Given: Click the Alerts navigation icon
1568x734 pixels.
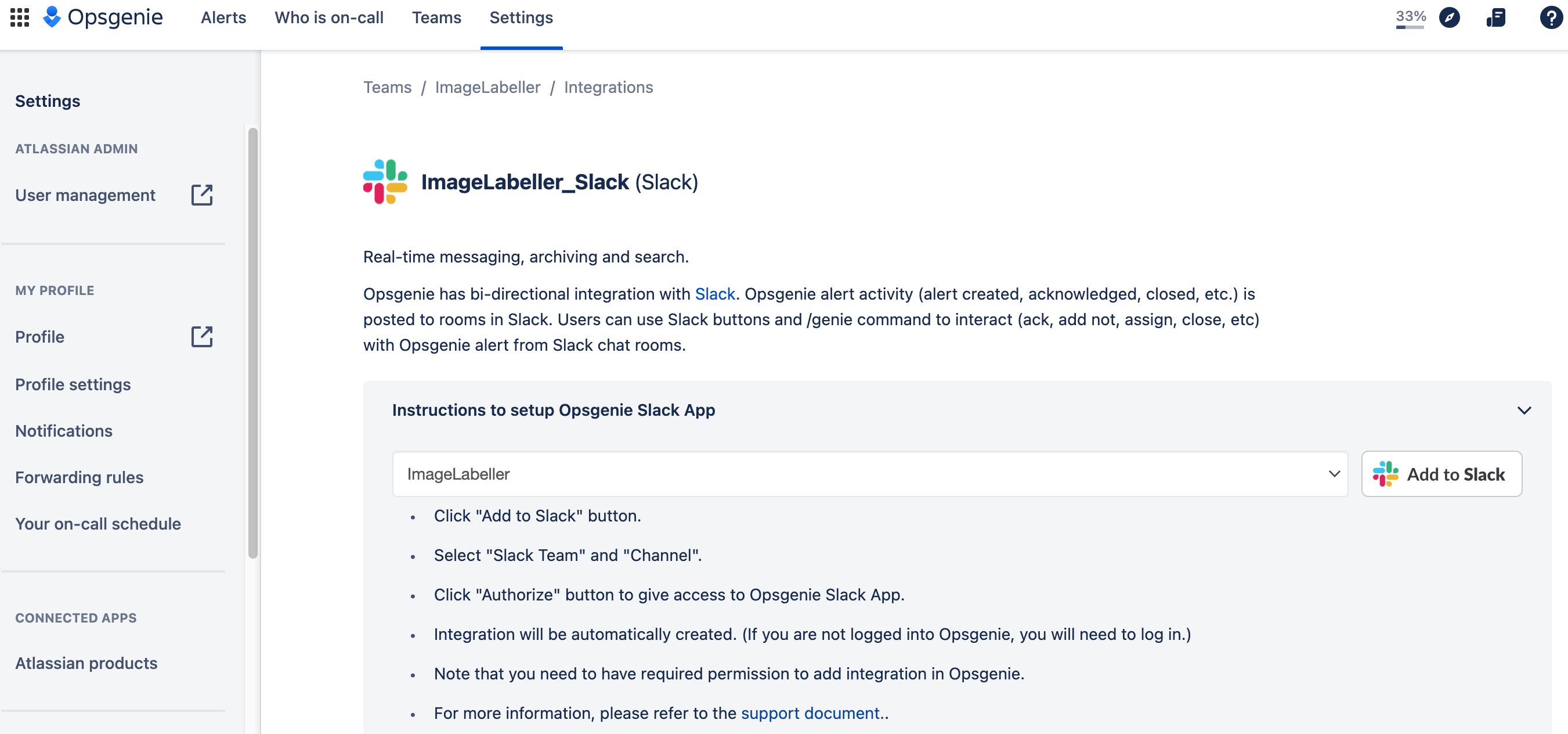Looking at the screenshot, I should click(x=222, y=17).
